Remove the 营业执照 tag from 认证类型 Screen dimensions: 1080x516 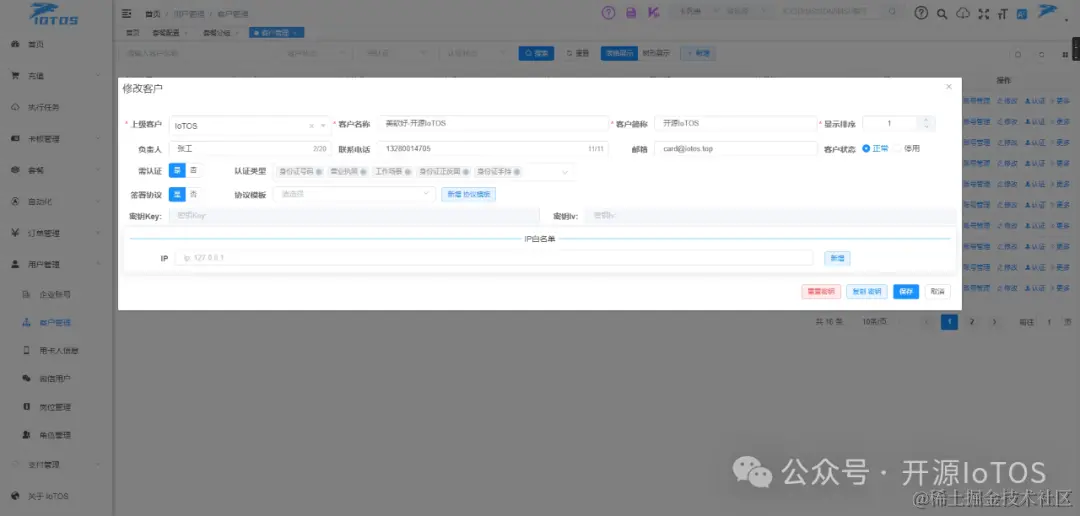tap(364, 172)
